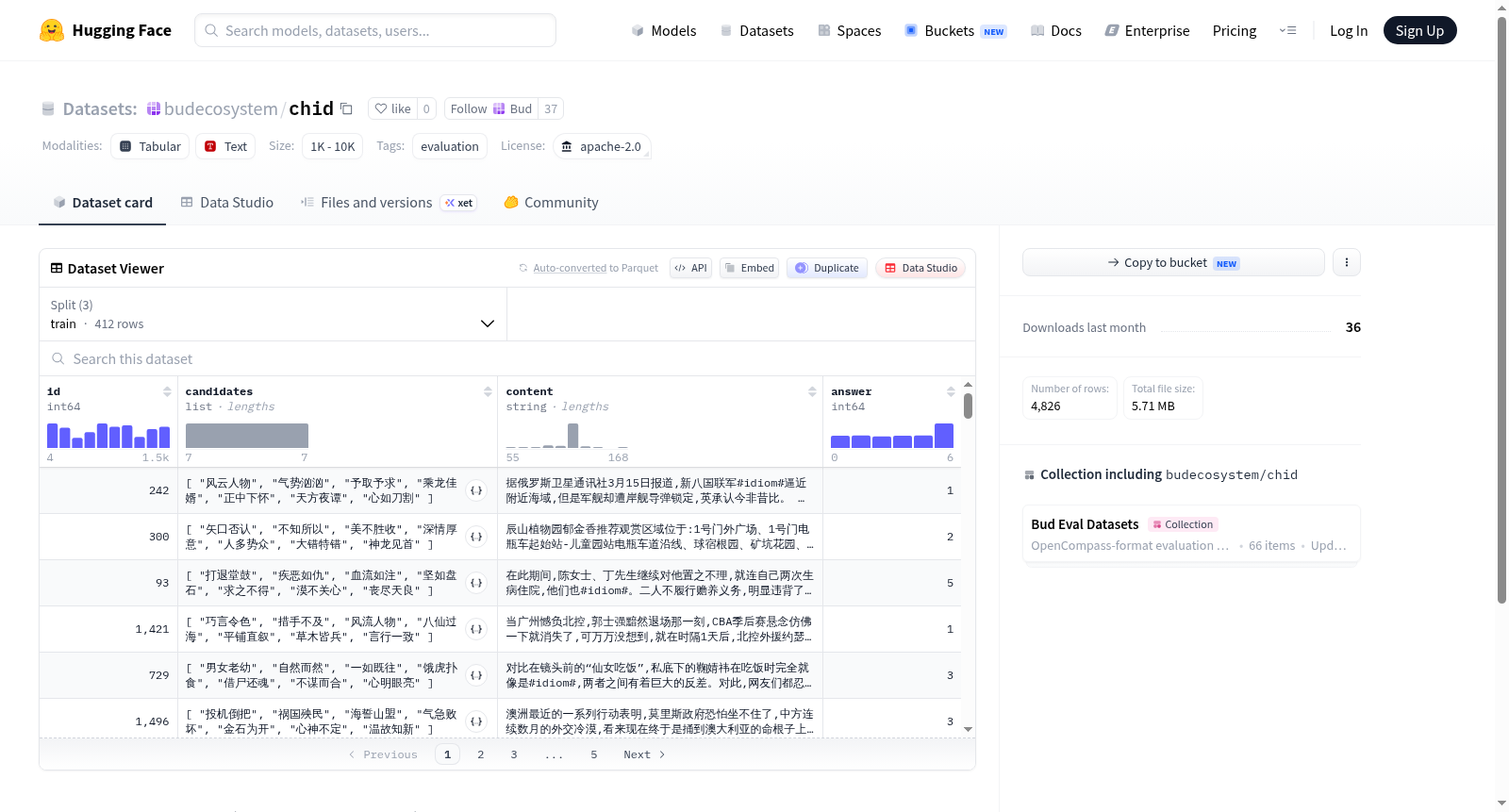Screen dimensions: 1509x812
Task: Open the Models page
Action: pyautogui.click(x=664, y=30)
